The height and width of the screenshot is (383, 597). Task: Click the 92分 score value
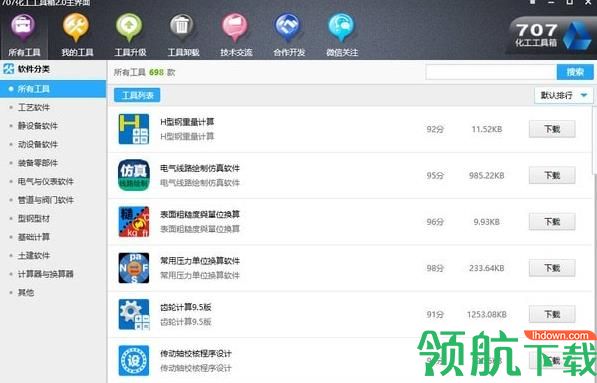(x=435, y=129)
